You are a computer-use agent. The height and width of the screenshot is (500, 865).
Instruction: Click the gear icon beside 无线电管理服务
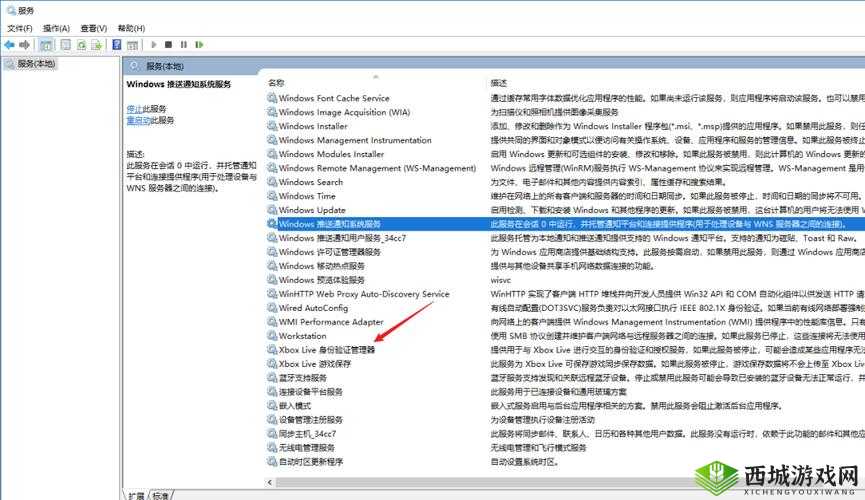click(x=272, y=448)
